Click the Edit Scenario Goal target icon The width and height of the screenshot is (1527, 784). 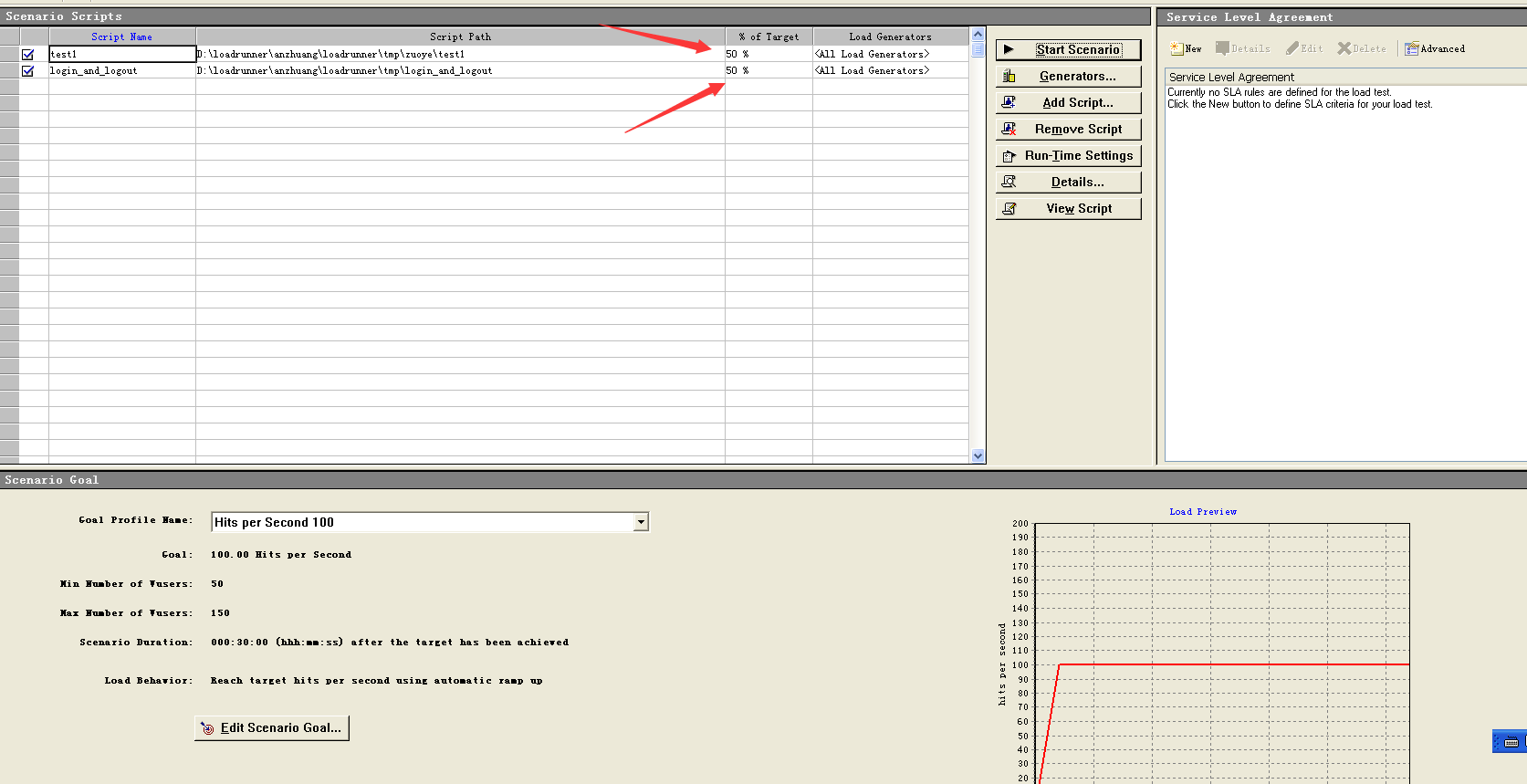207,728
